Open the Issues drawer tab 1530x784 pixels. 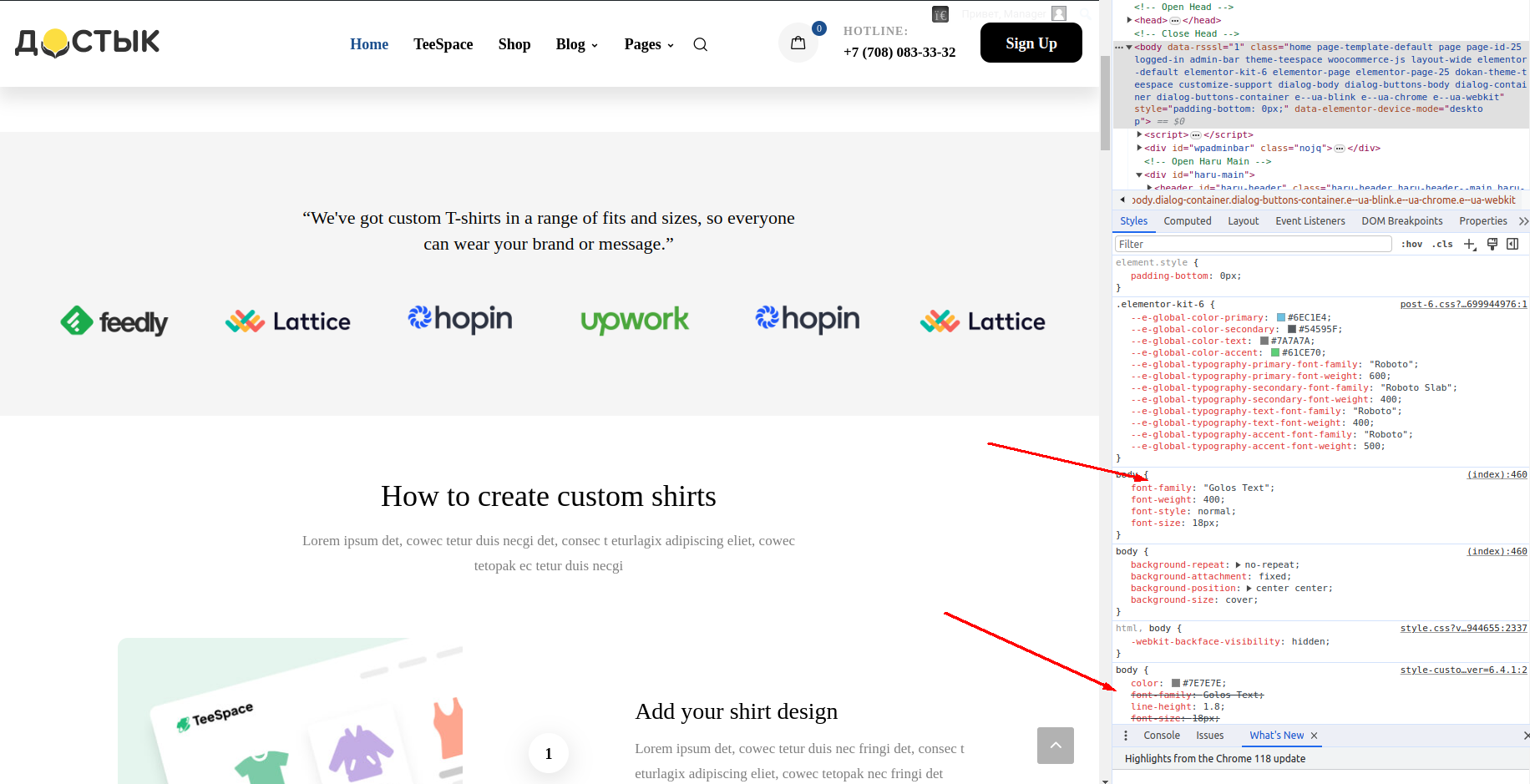pos(1209,736)
